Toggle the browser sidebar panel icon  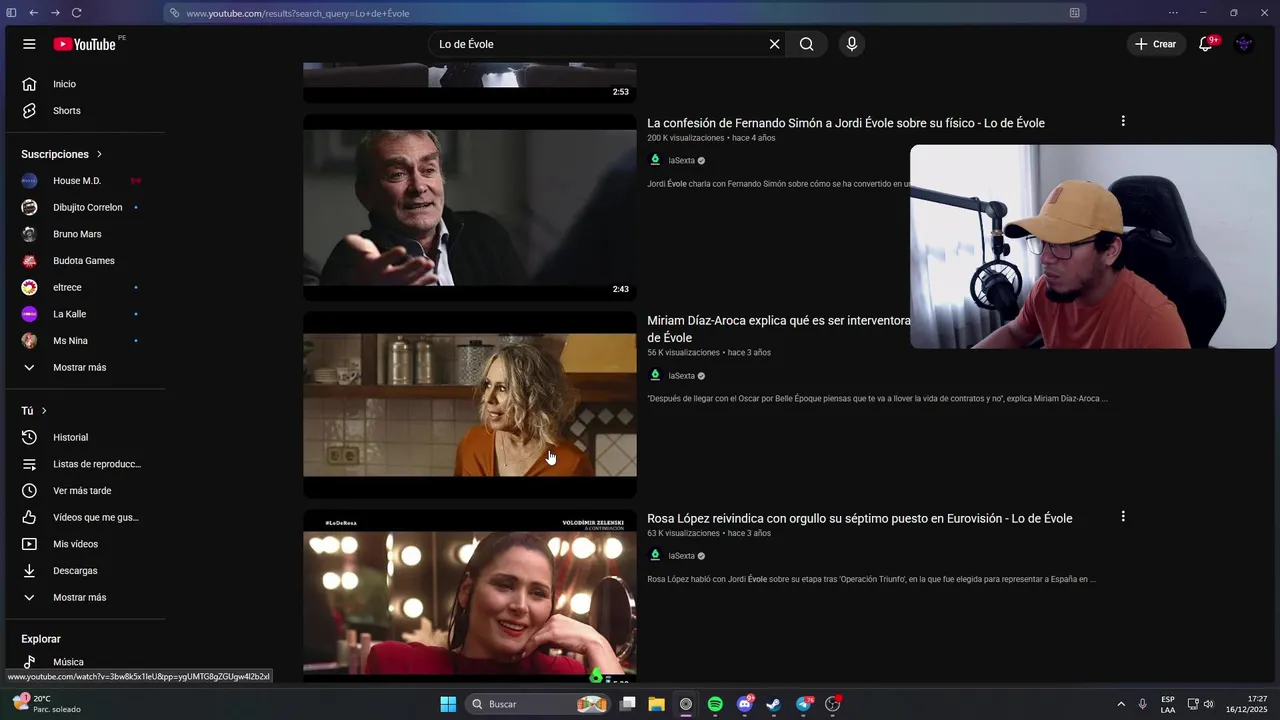point(11,13)
